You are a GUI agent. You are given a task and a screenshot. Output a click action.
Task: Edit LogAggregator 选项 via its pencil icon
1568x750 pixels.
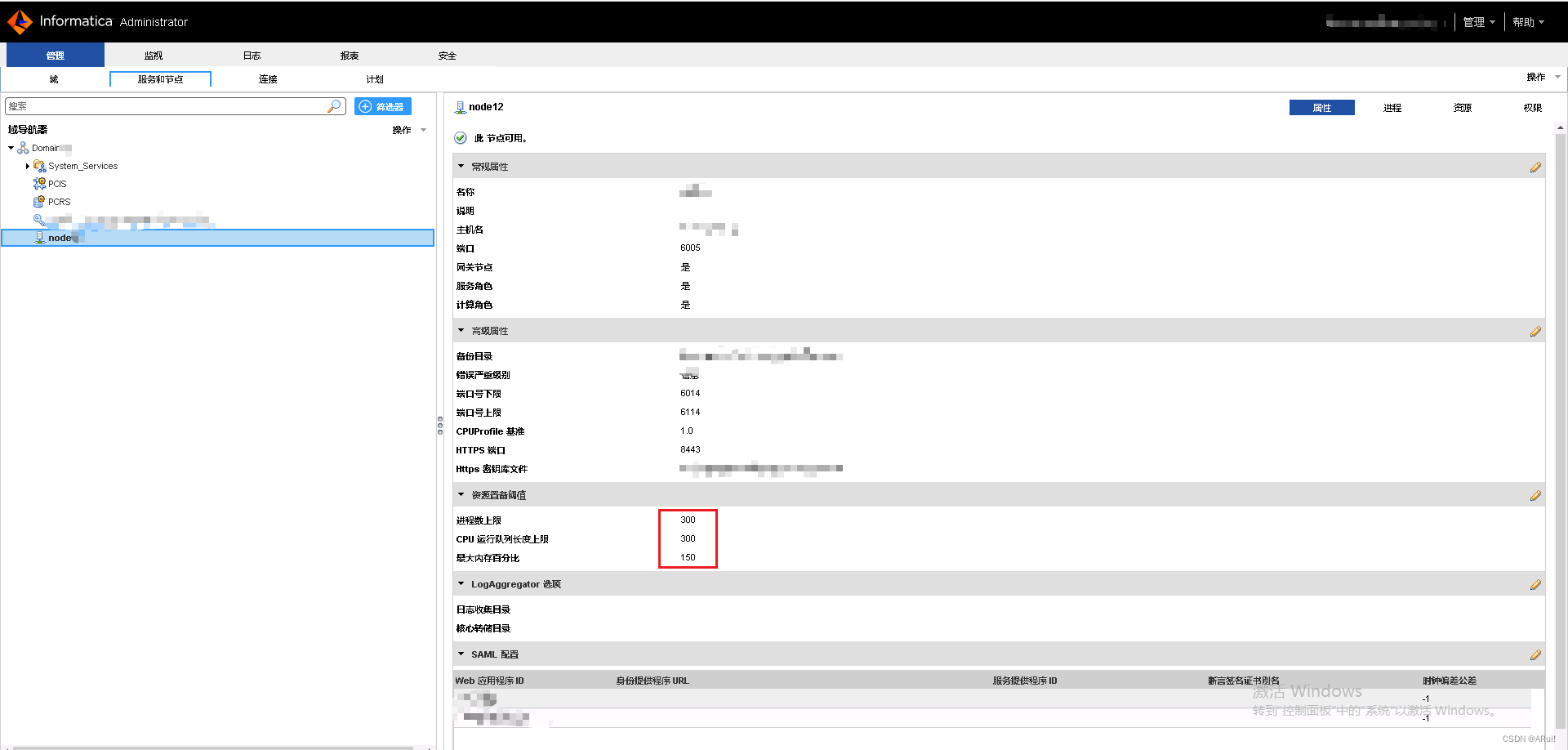pyautogui.click(x=1536, y=584)
